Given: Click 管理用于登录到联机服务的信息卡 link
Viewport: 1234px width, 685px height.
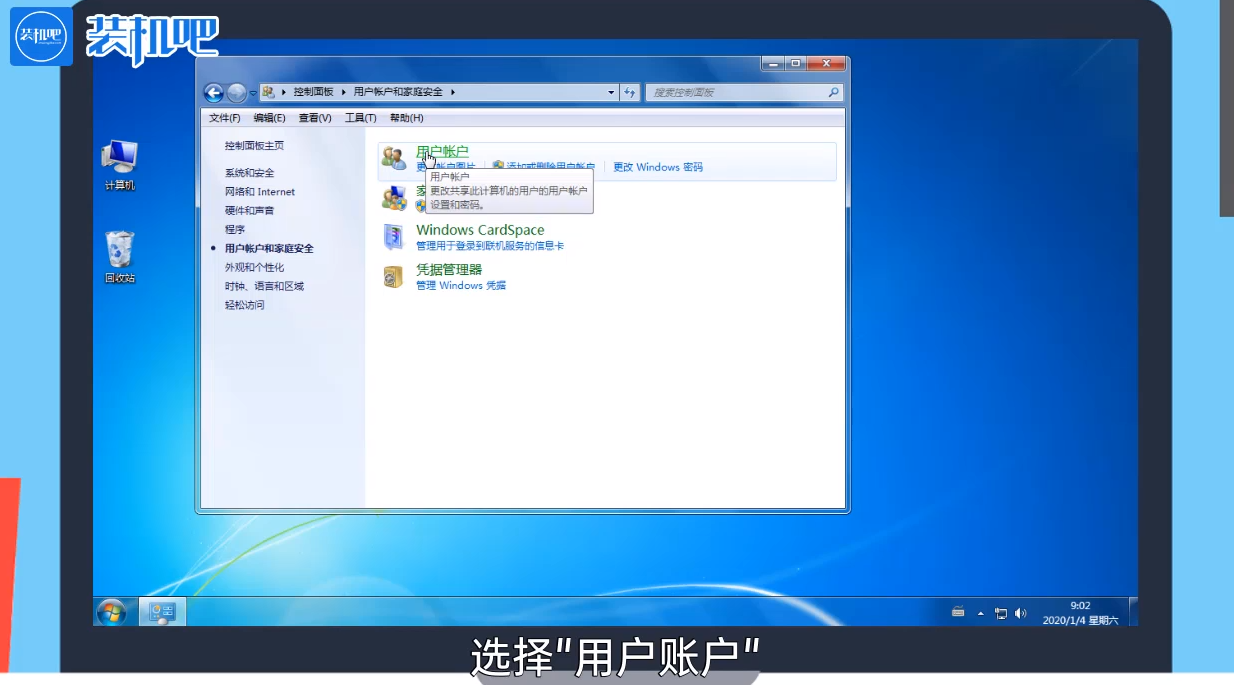Looking at the screenshot, I should tap(490, 246).
